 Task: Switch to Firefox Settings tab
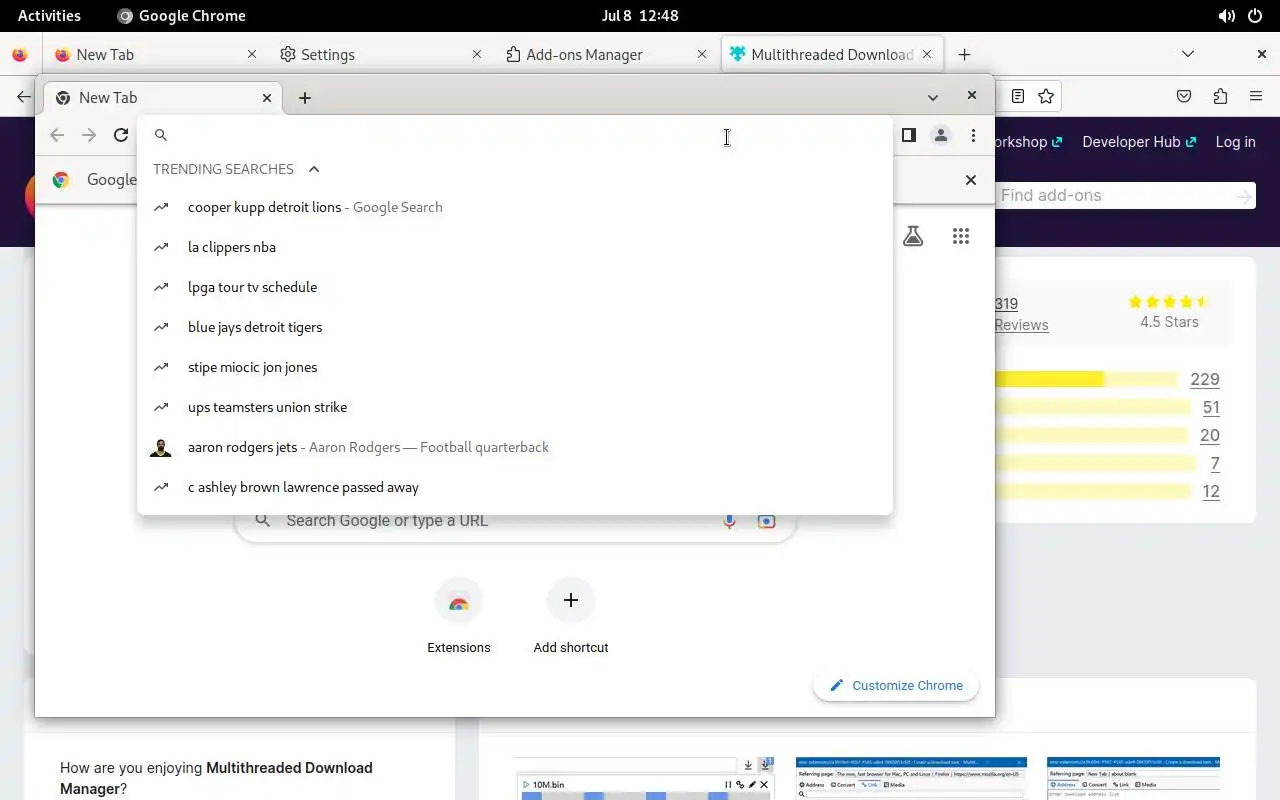tap(380, 54)
